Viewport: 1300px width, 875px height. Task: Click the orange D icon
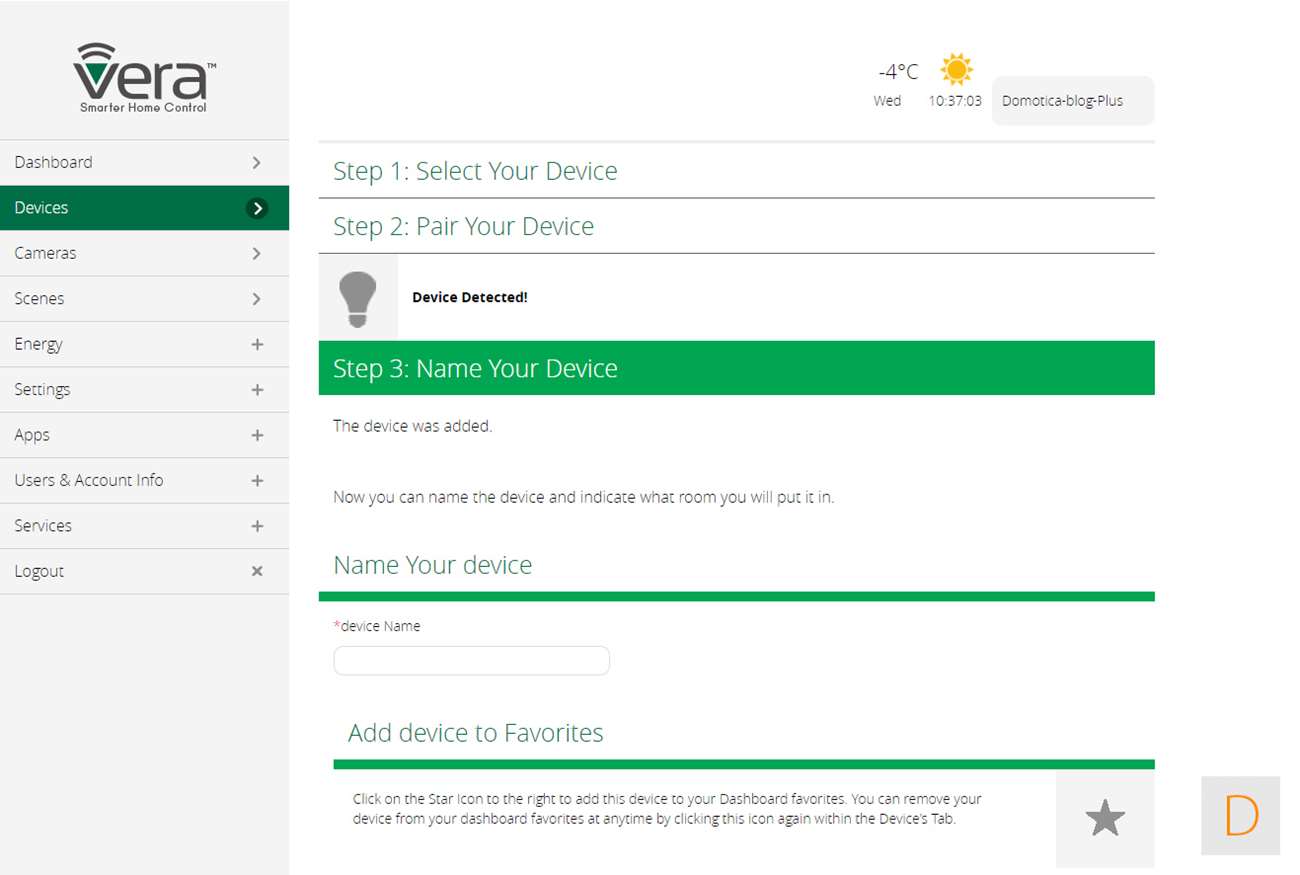[1240, 816]
